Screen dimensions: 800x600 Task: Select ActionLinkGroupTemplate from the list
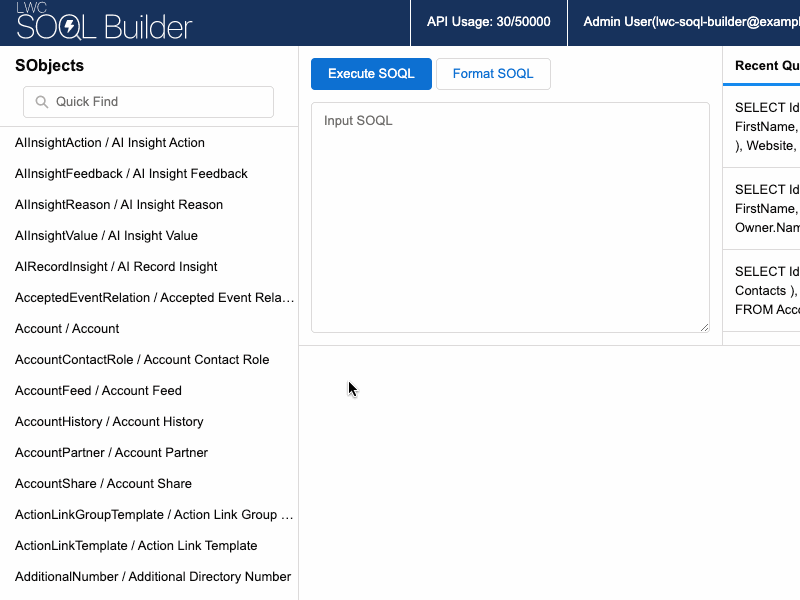point(153,514)
